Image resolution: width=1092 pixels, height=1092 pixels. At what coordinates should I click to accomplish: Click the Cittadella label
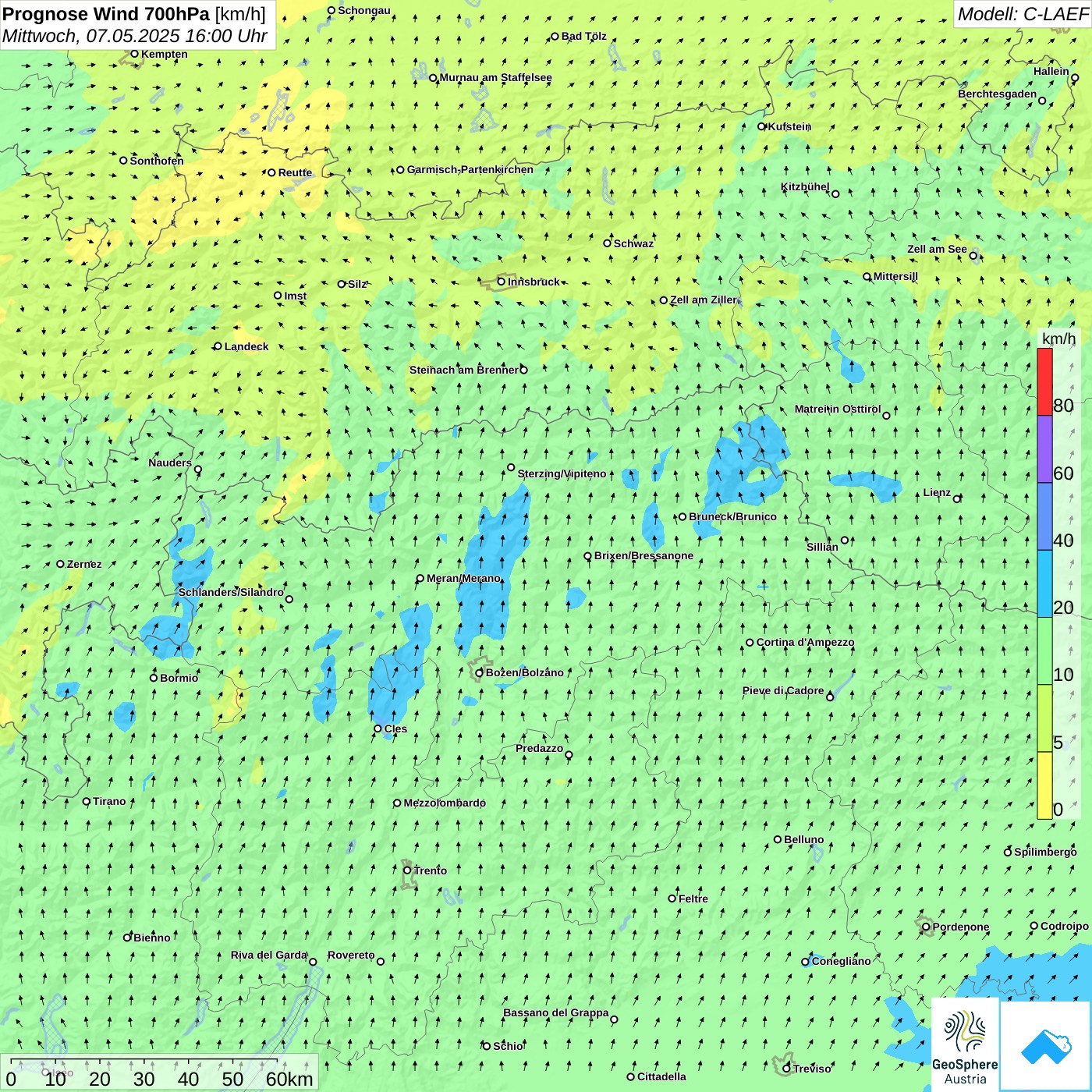[661, 1076]
